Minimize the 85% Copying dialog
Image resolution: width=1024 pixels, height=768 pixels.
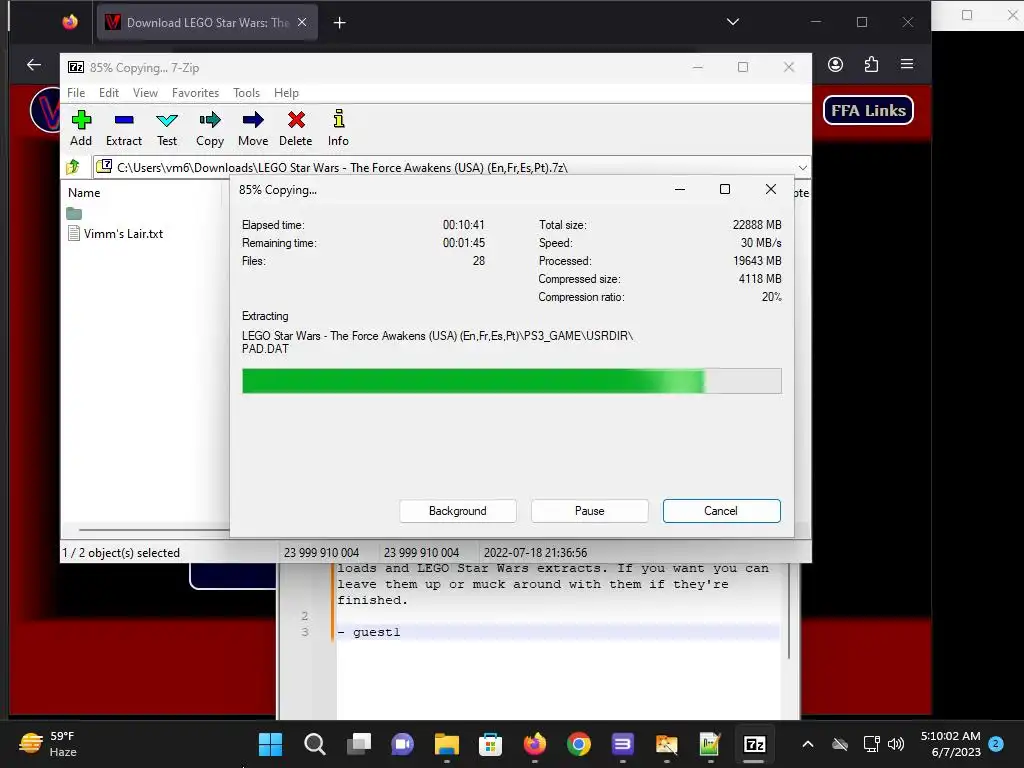(680, 189)
